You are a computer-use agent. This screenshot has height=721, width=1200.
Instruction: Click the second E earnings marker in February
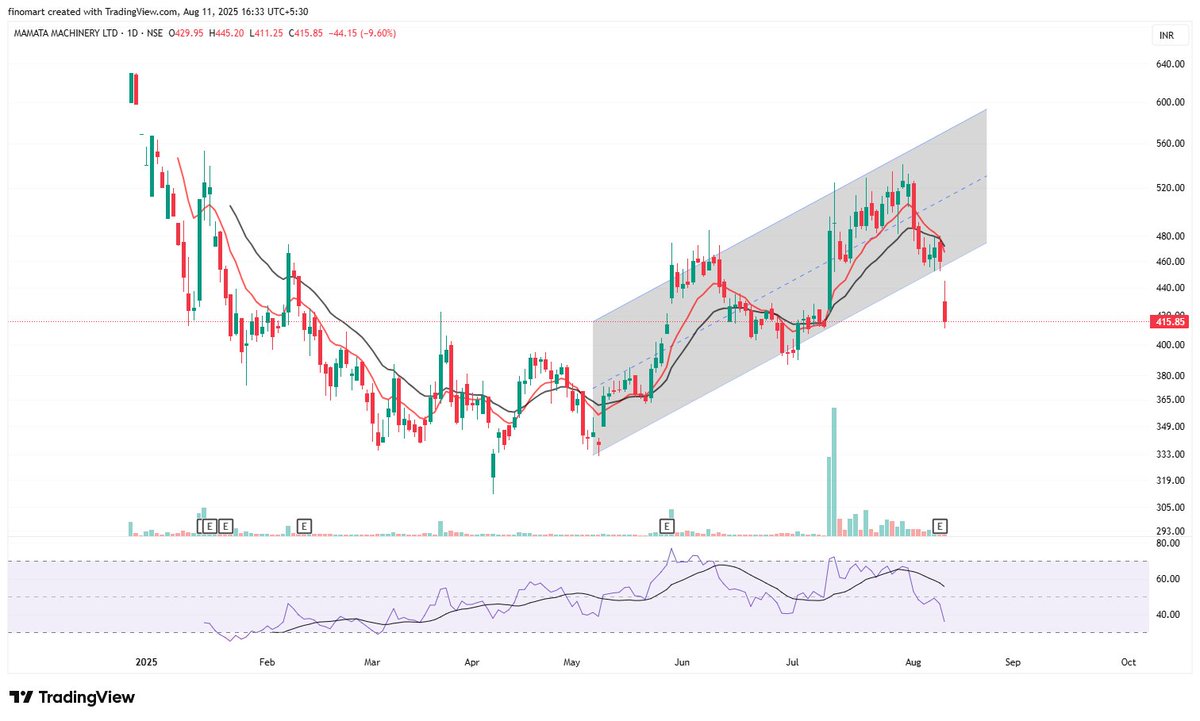225,525
